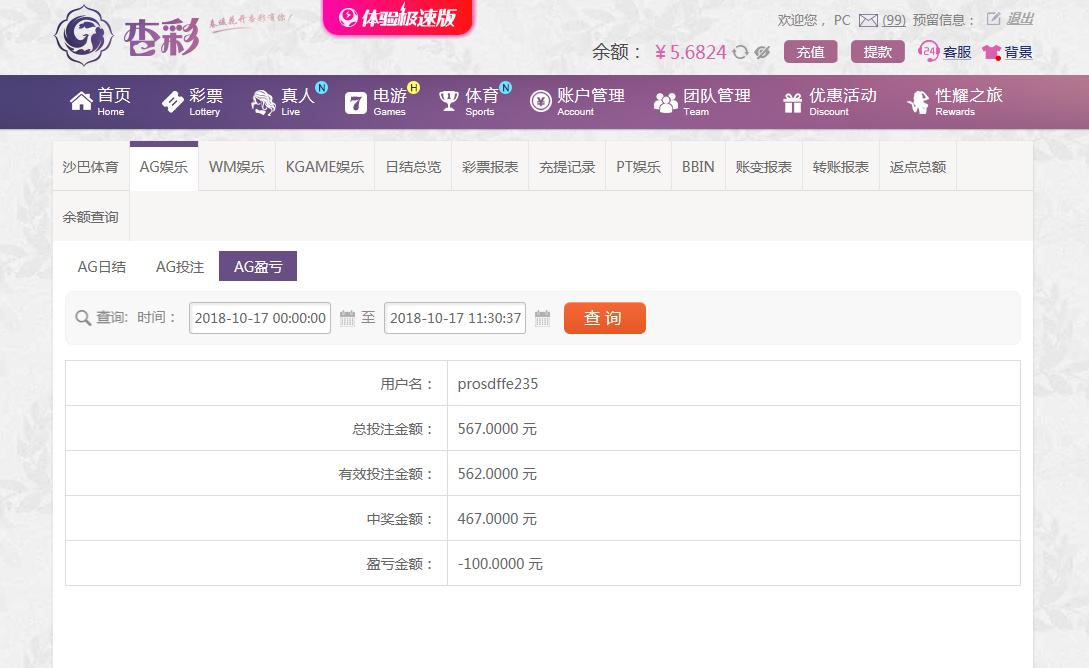Click the balance refresh icon
This screenshot has width=1089, height=668.
(740, 53)
